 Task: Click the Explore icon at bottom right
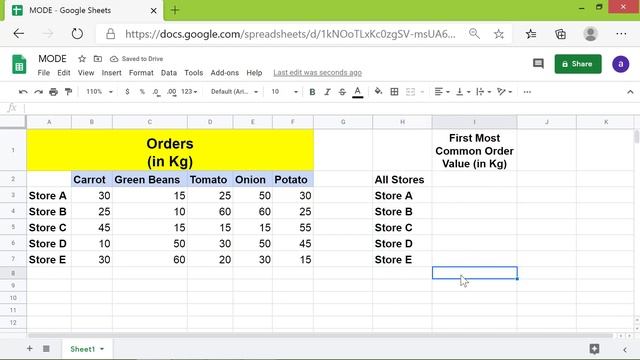coord(594,349)
